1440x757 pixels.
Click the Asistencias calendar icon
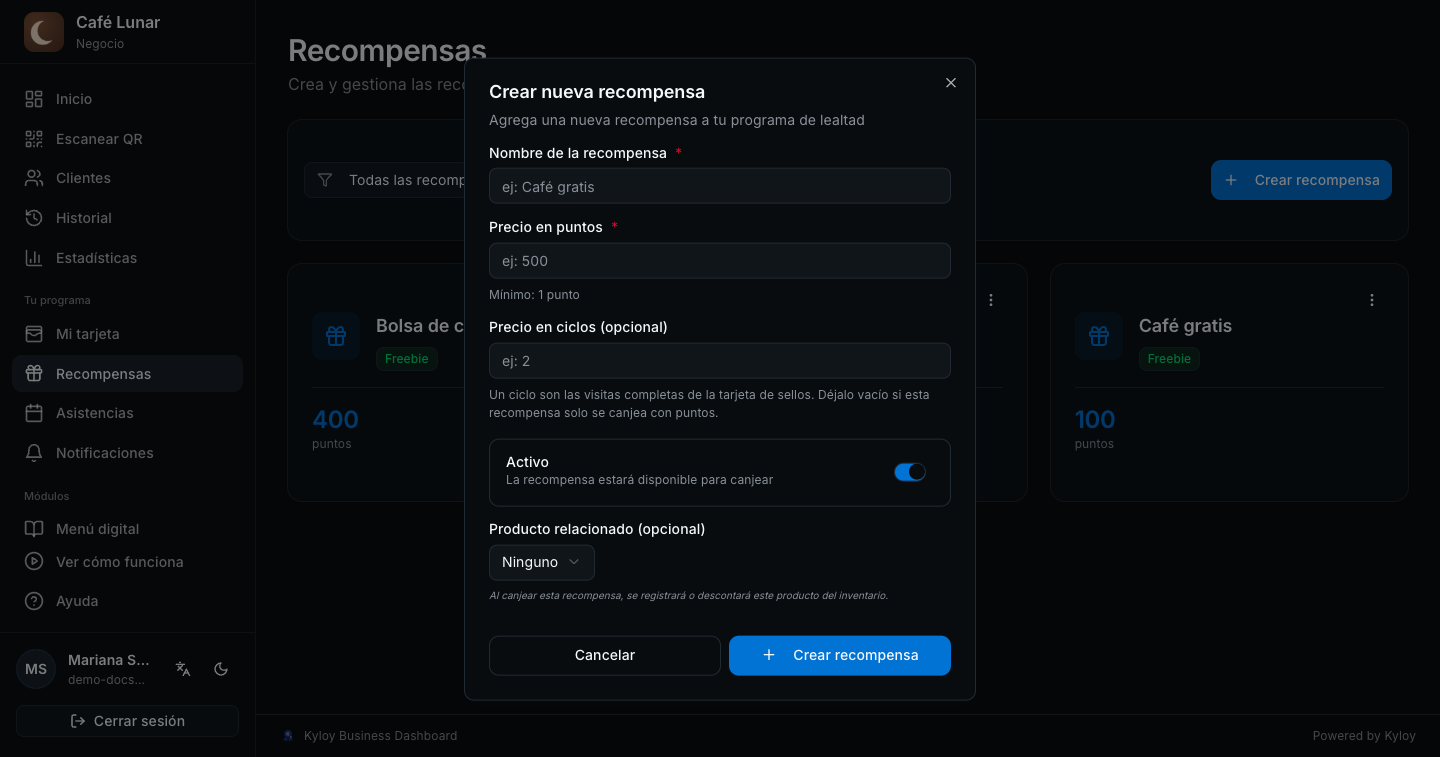(x=34, y=413)
